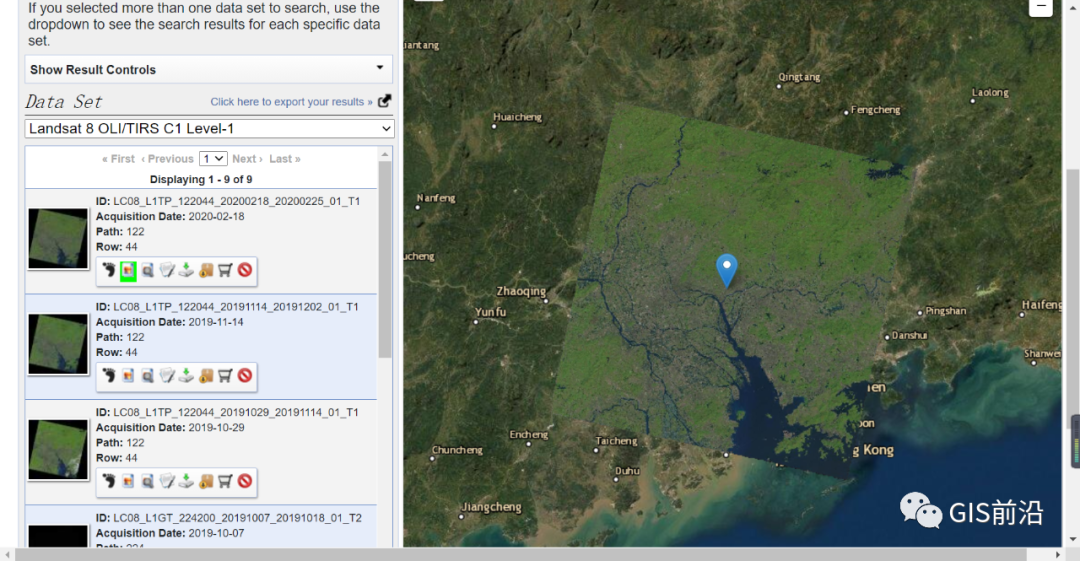Click the results list vertical scrollbar
Viewport: 1080px width, 561px height.
pyautogui.click(x=385, y=259)
